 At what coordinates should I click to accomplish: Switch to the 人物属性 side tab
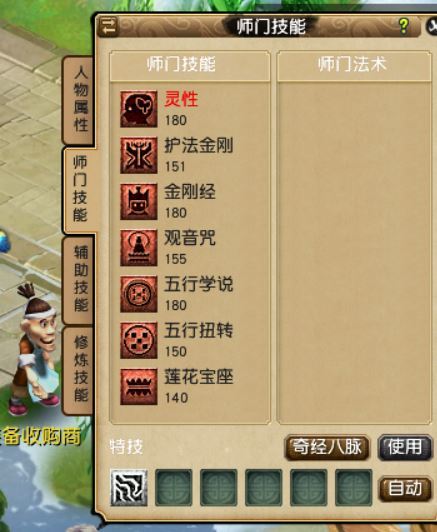(80, 99)
